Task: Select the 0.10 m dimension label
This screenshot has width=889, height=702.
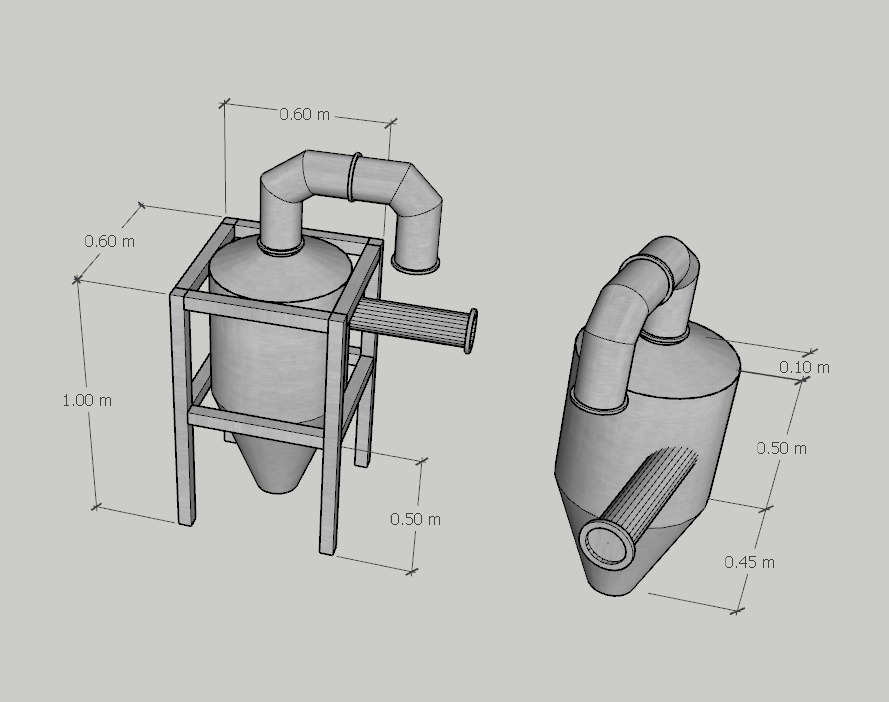Action: point(804,367)
